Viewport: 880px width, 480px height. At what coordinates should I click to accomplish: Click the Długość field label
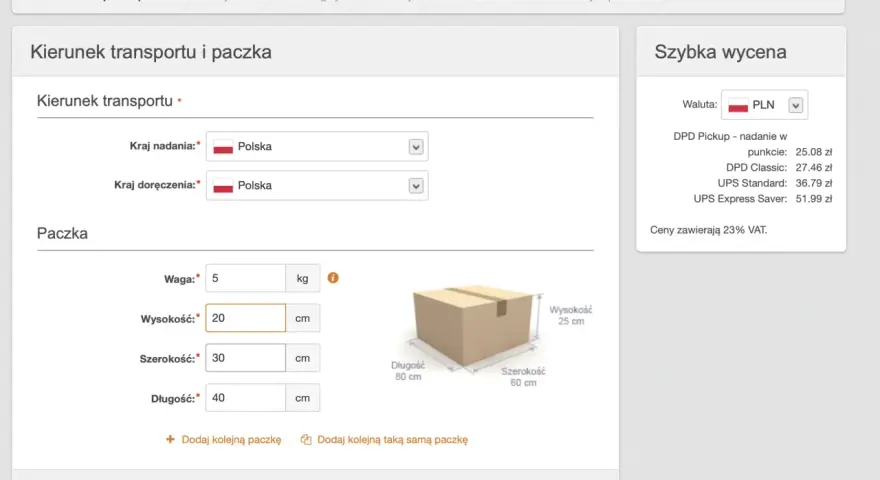(173, 399)
